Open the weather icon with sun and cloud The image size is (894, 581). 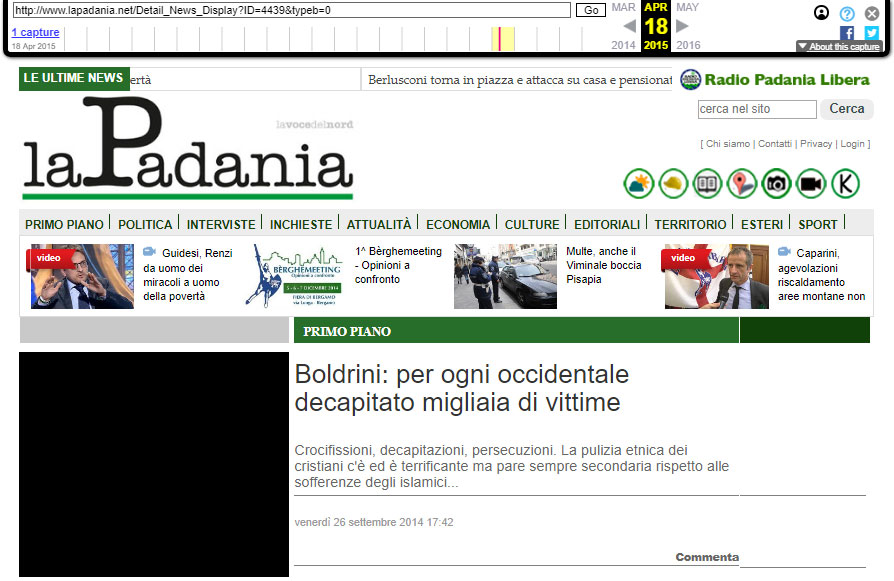point(639,184)
